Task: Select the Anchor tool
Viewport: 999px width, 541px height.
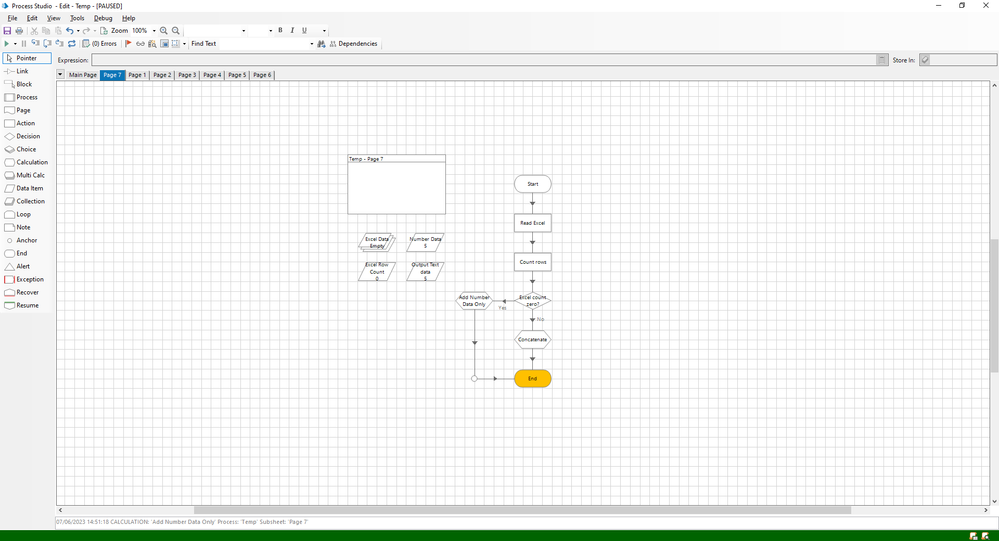Action: point(27,240)
